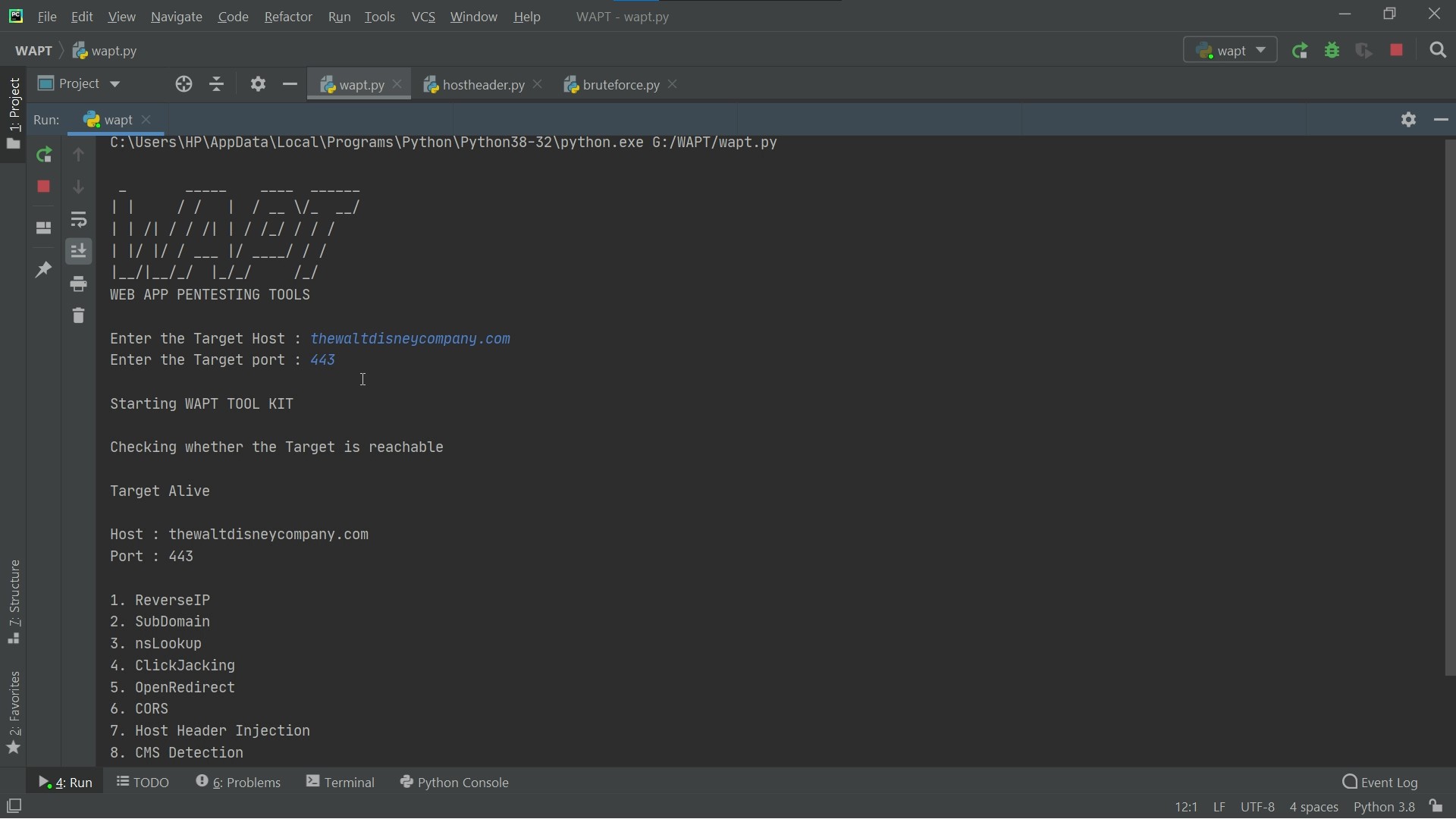Toggle the 1: Project side tool window

pyautogui.click(x=14, y=114)
